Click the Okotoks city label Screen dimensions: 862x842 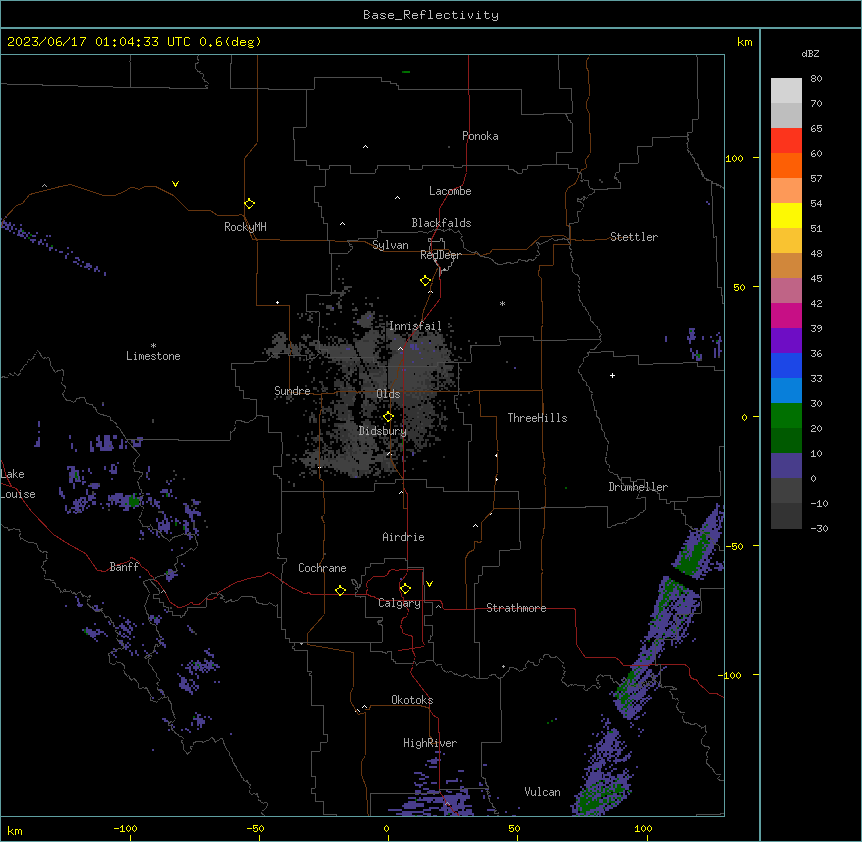click(x=412, y=700)
